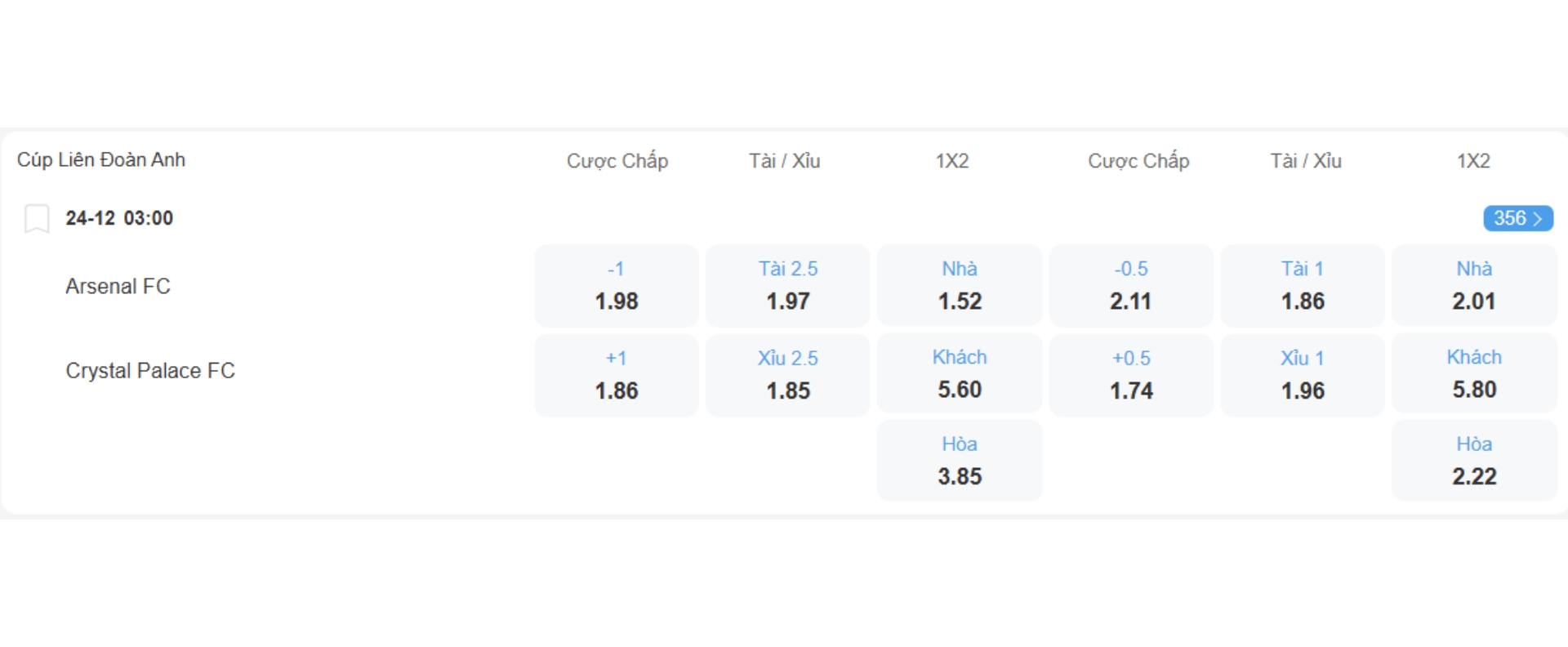The width and height of the screenshot is (1568, 647).
Task: Select -0.5 handicap at 2.11
Action: tap(1131, 286)
